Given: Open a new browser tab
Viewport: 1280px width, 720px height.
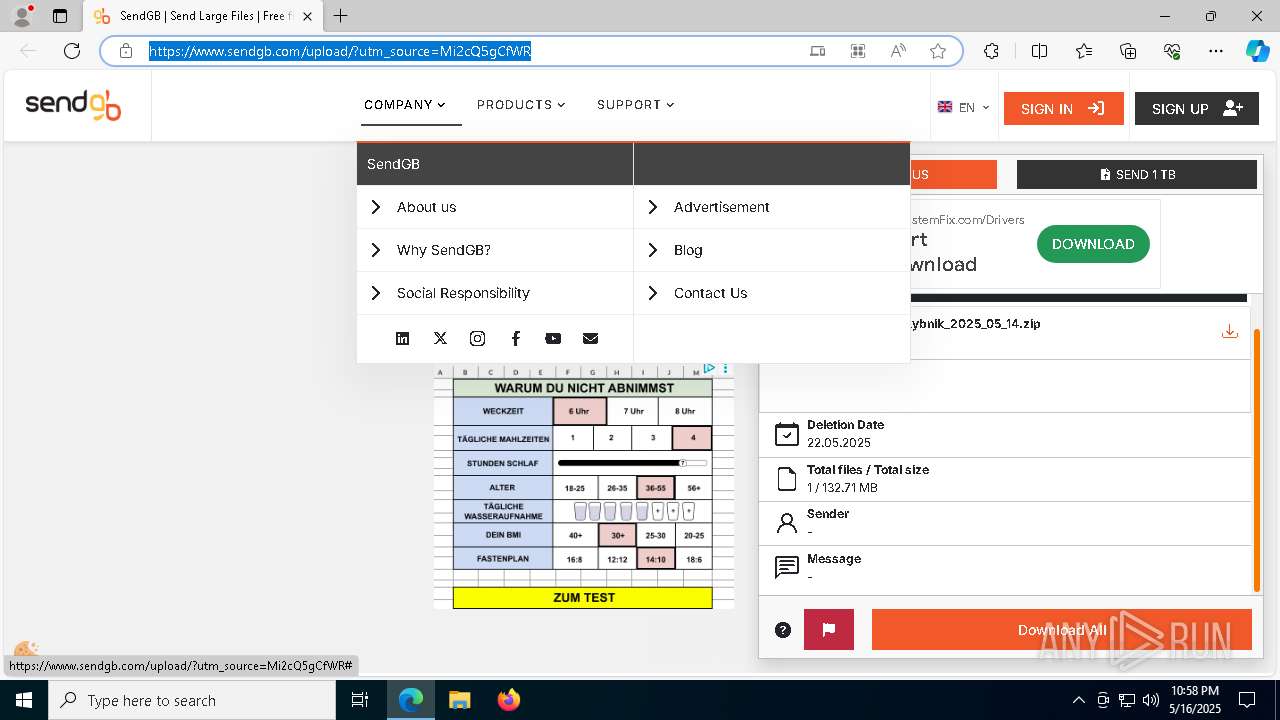Looking at the screenshot, I should [x=341, y=16].
